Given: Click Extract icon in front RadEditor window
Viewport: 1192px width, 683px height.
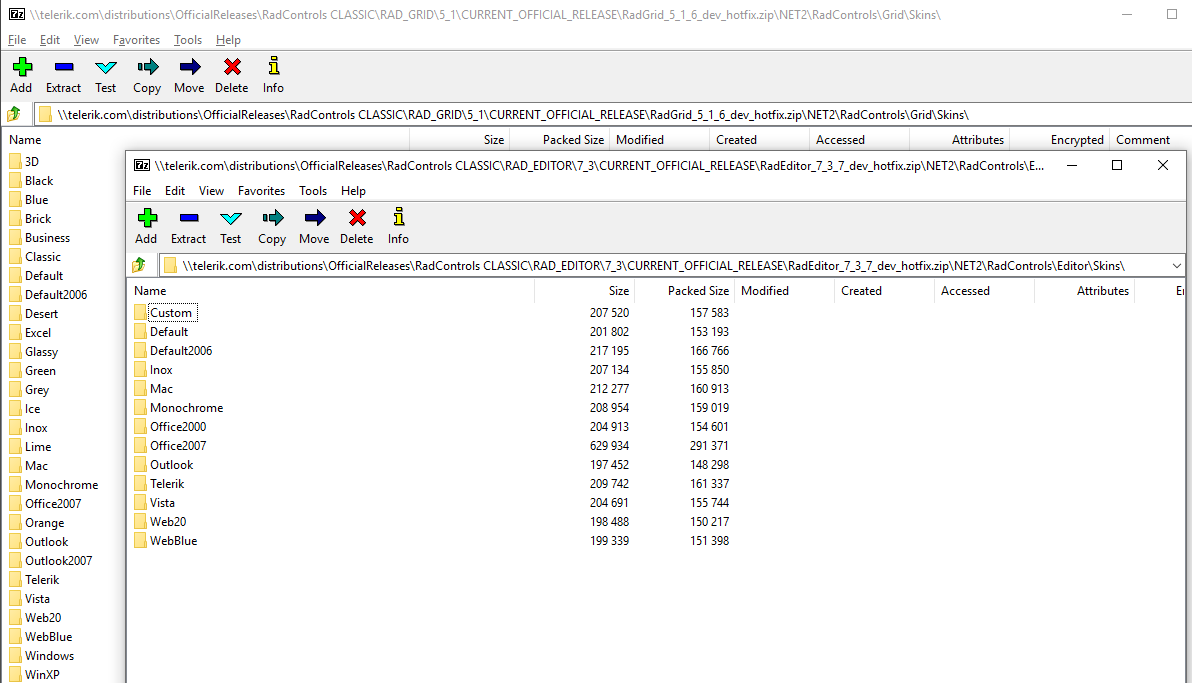Looking at the screenshot, I should point(189,218).
